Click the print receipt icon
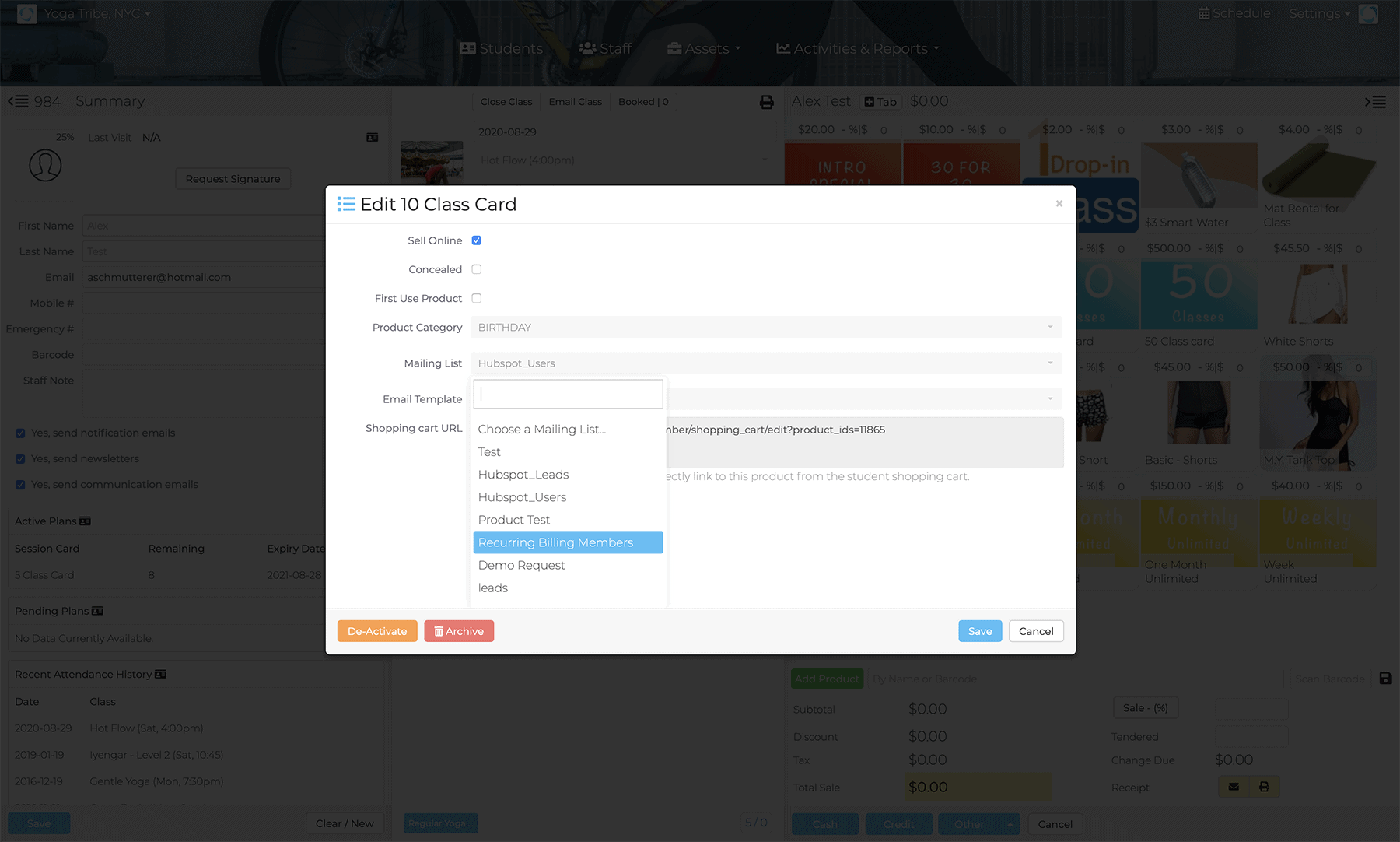 [1264, 787]
